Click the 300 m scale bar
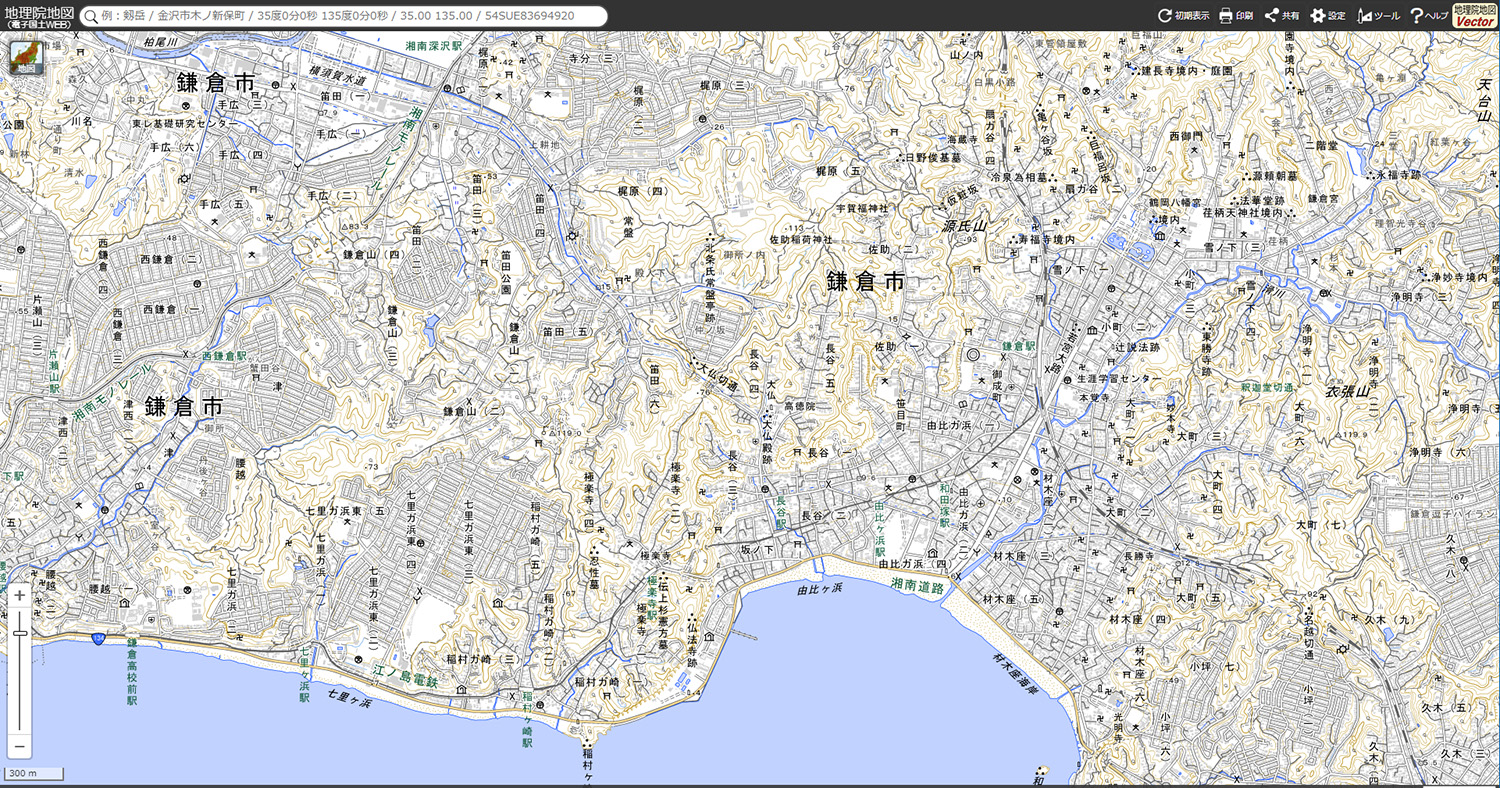Screen dimensions: 1500x788 (x=33, y=774)
